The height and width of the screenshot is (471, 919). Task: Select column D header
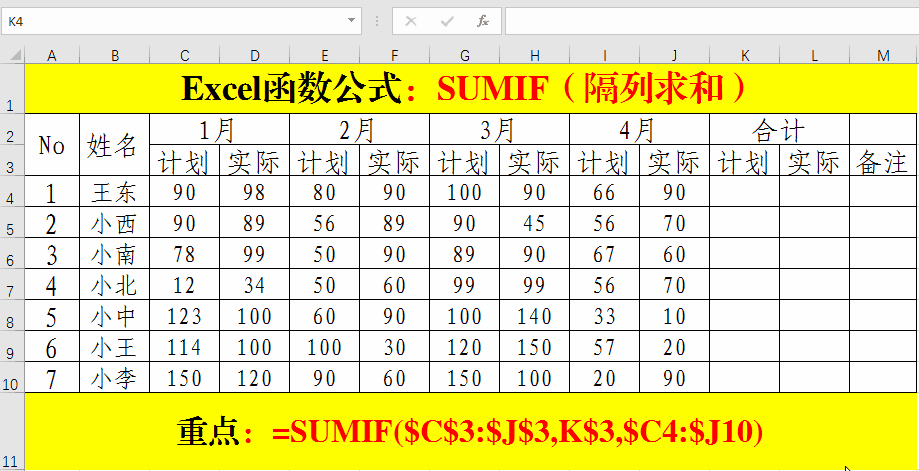255,56
